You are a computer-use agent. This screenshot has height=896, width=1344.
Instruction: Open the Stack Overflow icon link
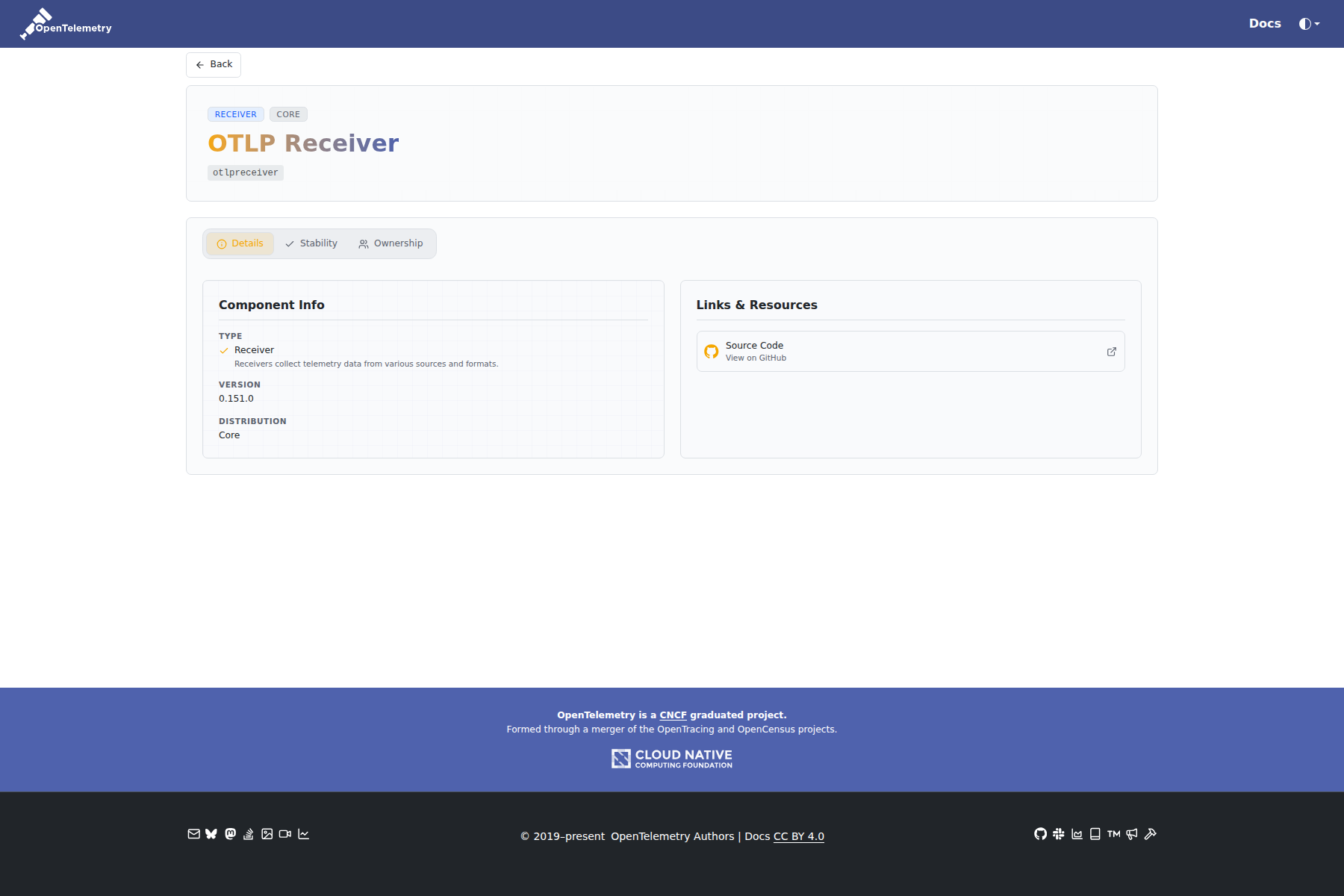(x=249, y=834)
